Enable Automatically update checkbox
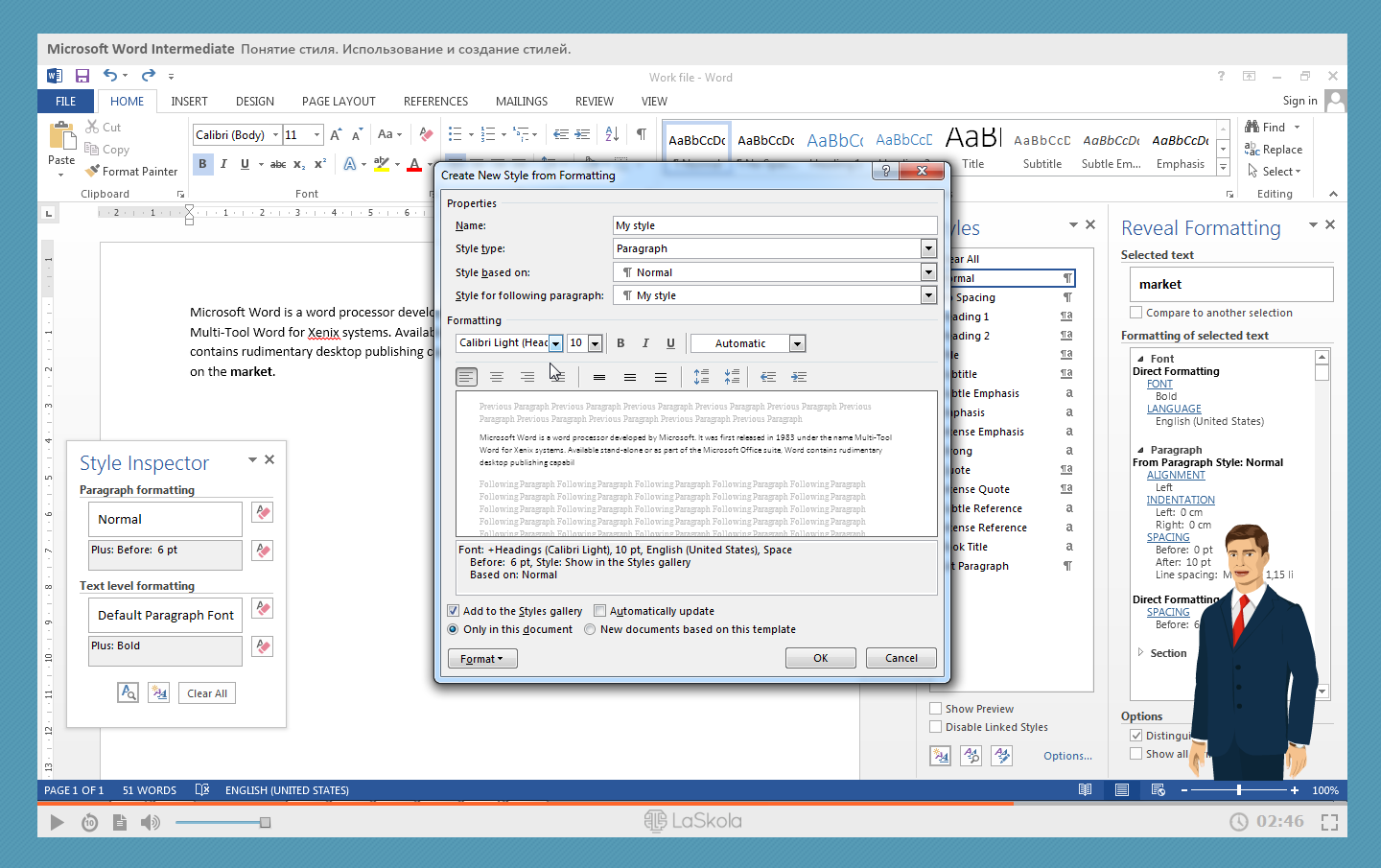Viewport: 1381px width, 868px height. point(600,611)
